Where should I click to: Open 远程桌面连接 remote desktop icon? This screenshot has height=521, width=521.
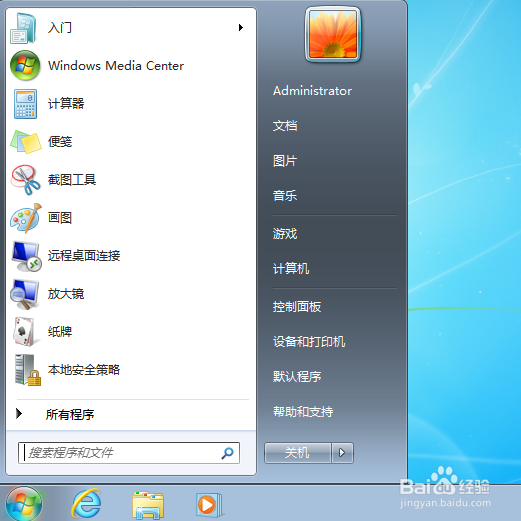pyautogui.click(x=26, y=256)
